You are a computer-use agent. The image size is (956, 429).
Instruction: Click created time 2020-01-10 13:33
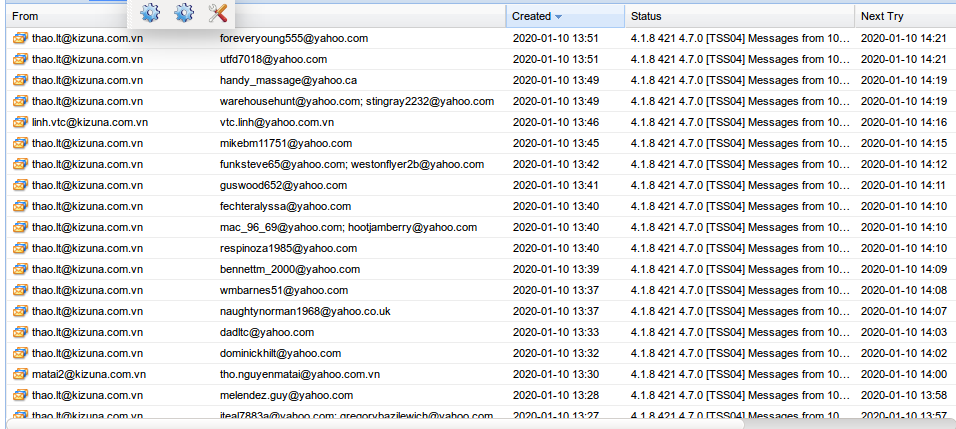pos(555,333)
